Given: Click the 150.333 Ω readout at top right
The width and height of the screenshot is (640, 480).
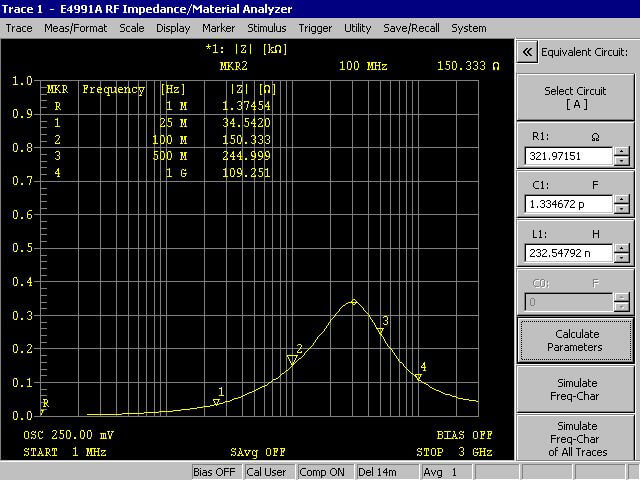Looking at the screenshot, I should pyautogui.click(x=468, y=66).
